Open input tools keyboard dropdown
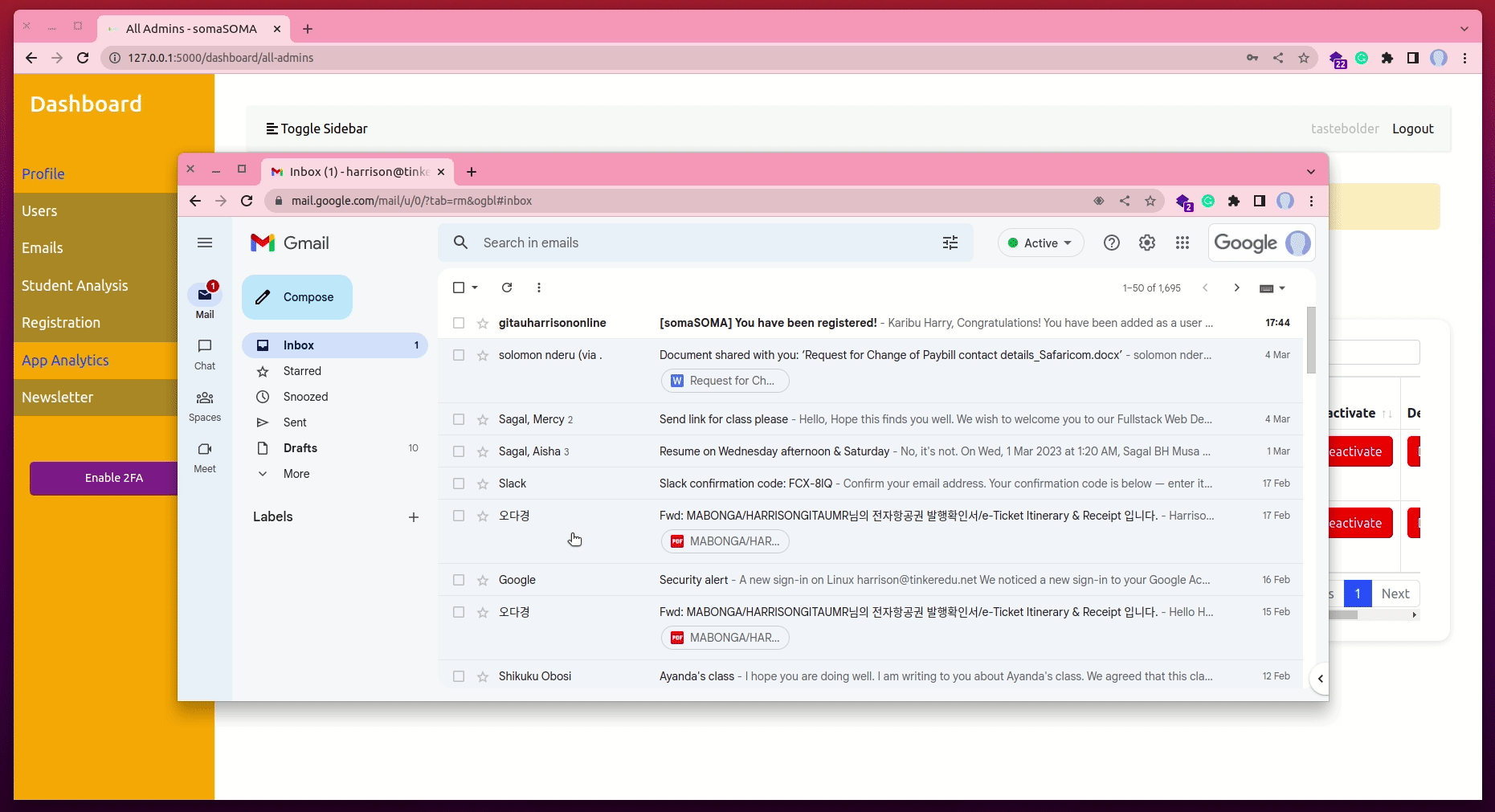The width and height of the screenshot is (1495, 812). [1272, 288]
